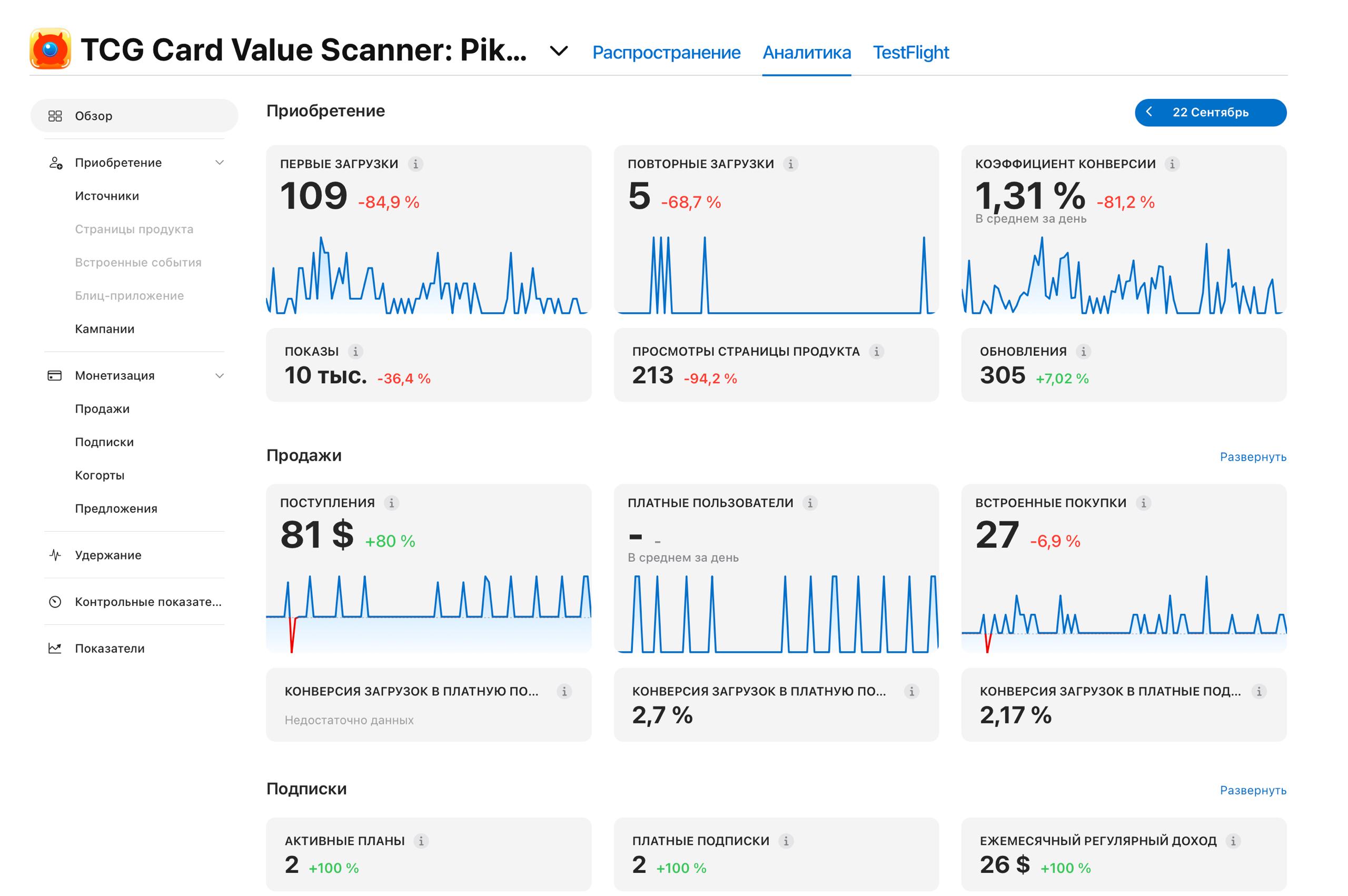This screenshot has width=1348, height=896.
Task: Click the Приобретение person icon in sidebar
Action: [55, 163]
